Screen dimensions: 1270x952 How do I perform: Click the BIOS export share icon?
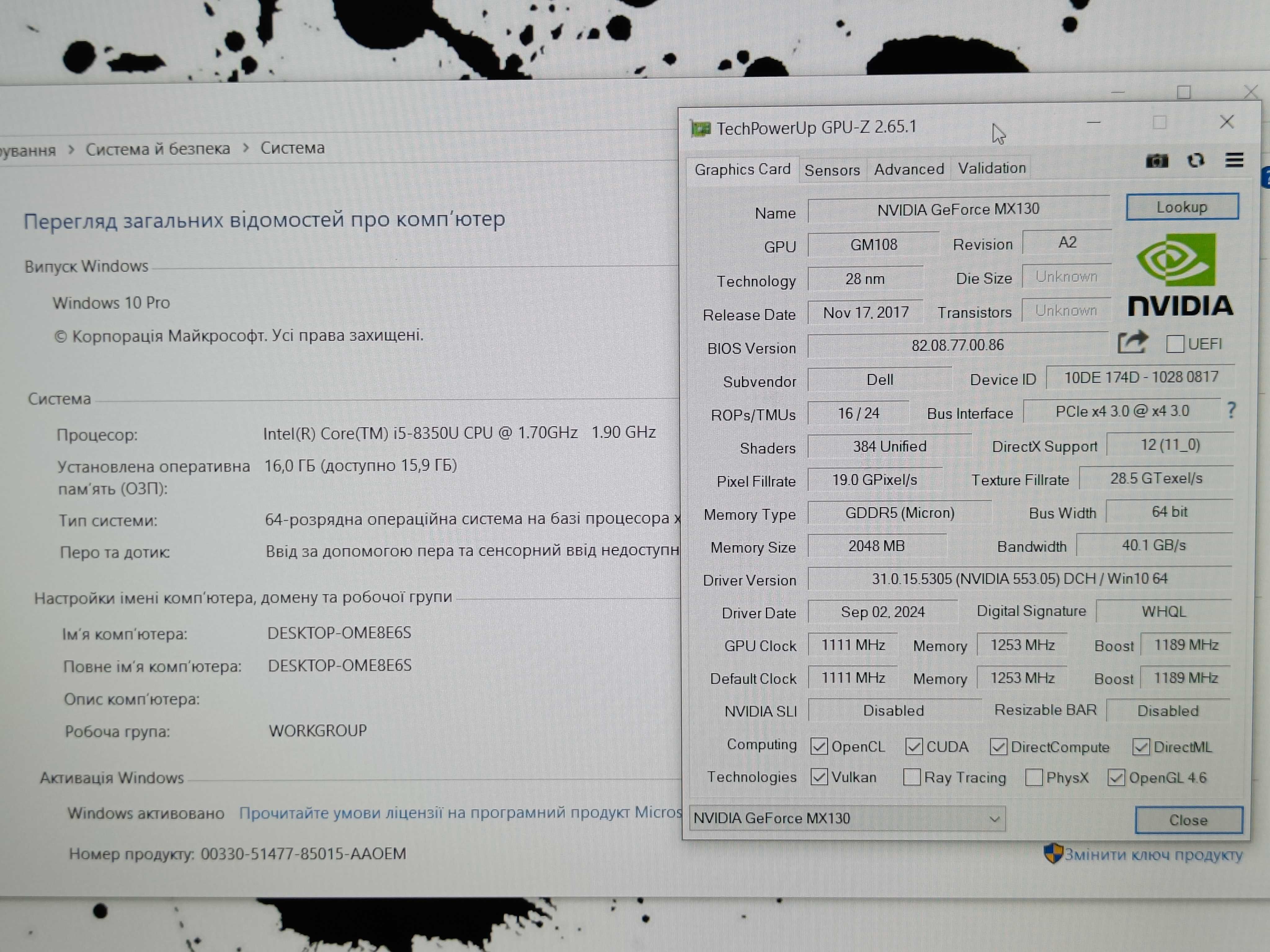pyautogui.click(x=1132, y=342)
